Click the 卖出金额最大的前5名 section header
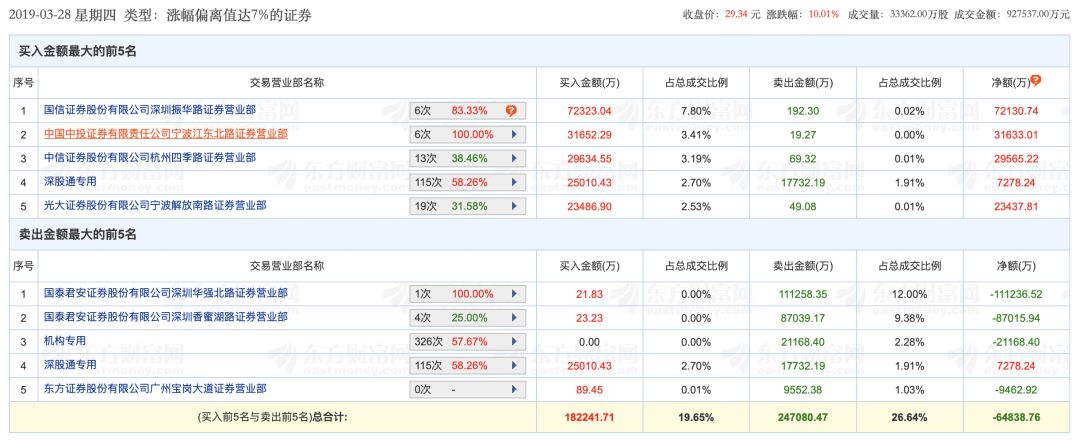 (77, 235)
